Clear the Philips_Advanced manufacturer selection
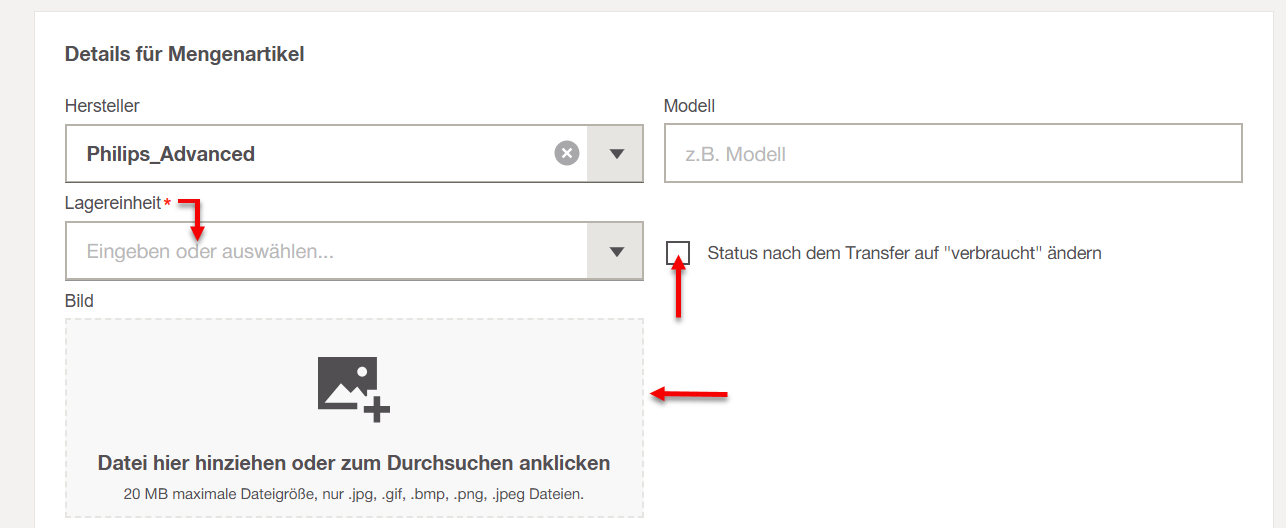This screenshot has height=528, width=1286. coord(567,154)
